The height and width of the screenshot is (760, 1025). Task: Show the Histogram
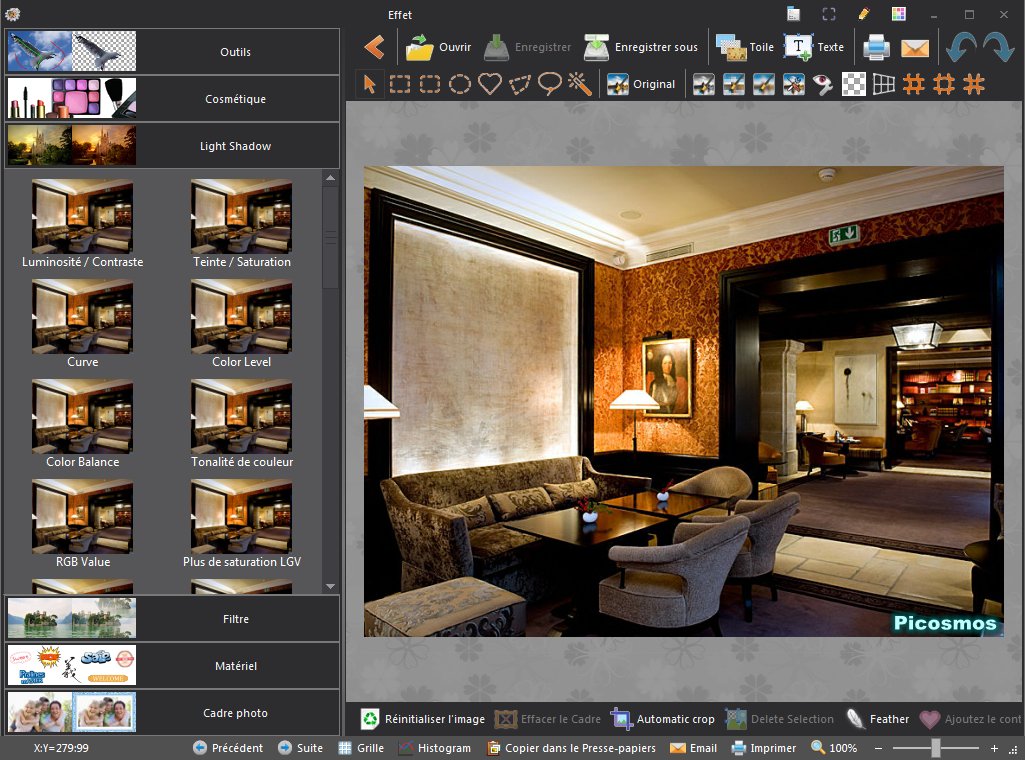[435, 748]
